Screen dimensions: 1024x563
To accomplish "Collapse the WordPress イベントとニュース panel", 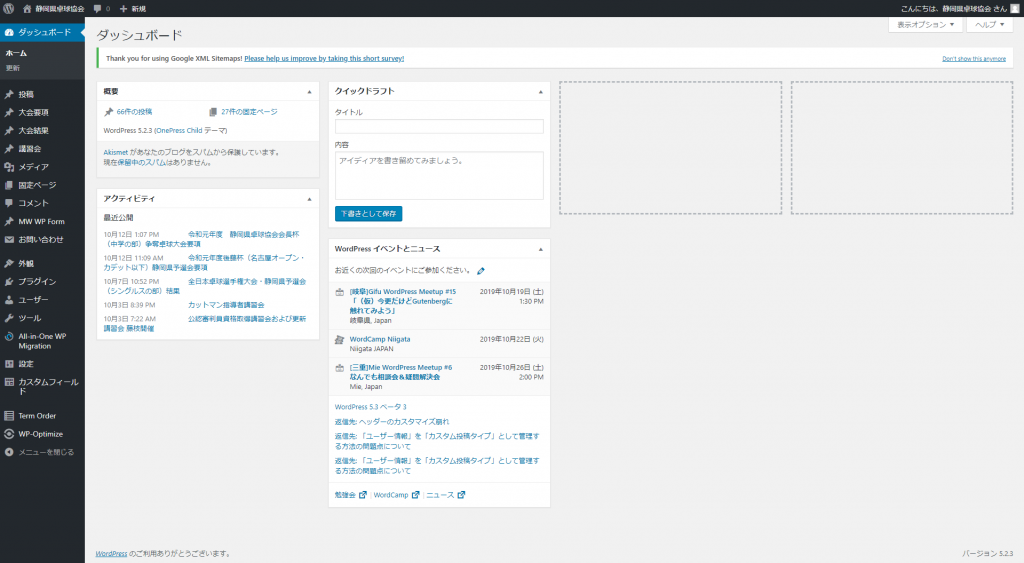I will tap(541, 249).
